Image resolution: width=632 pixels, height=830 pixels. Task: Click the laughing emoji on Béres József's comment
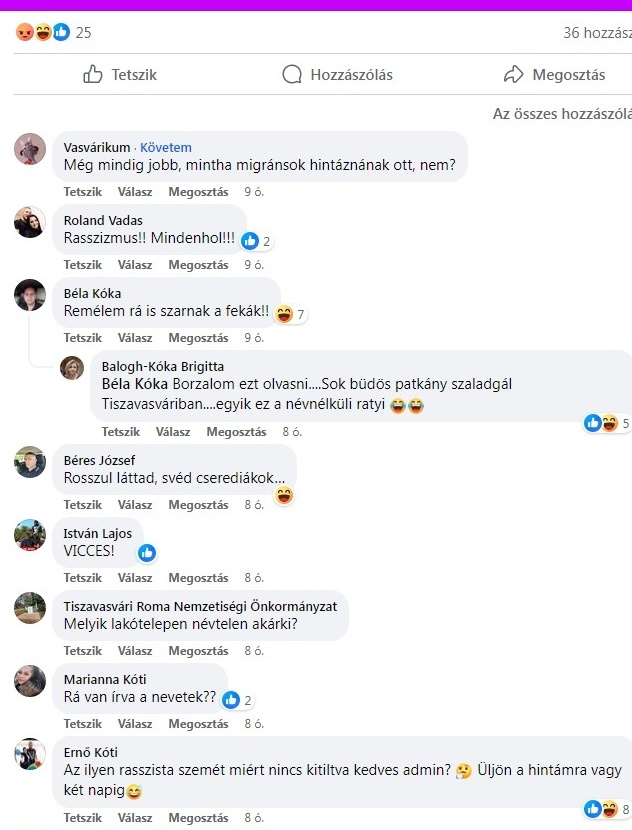click(x=284, y=495)
